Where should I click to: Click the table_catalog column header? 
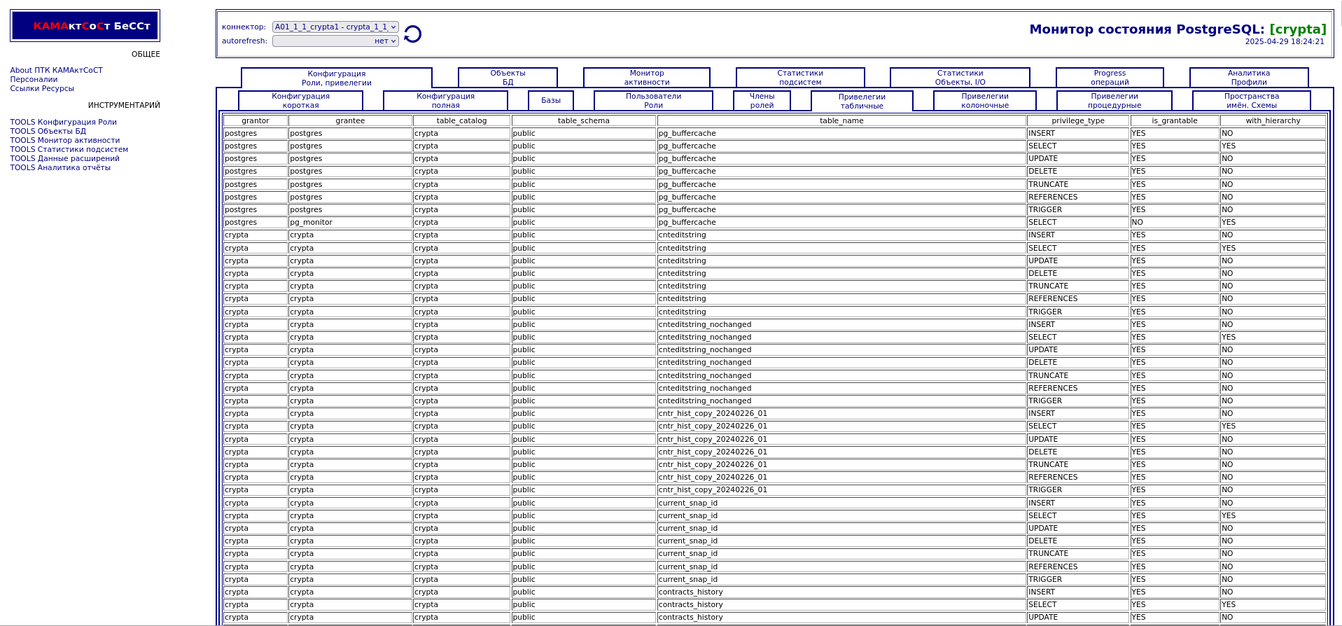[461, 120]
